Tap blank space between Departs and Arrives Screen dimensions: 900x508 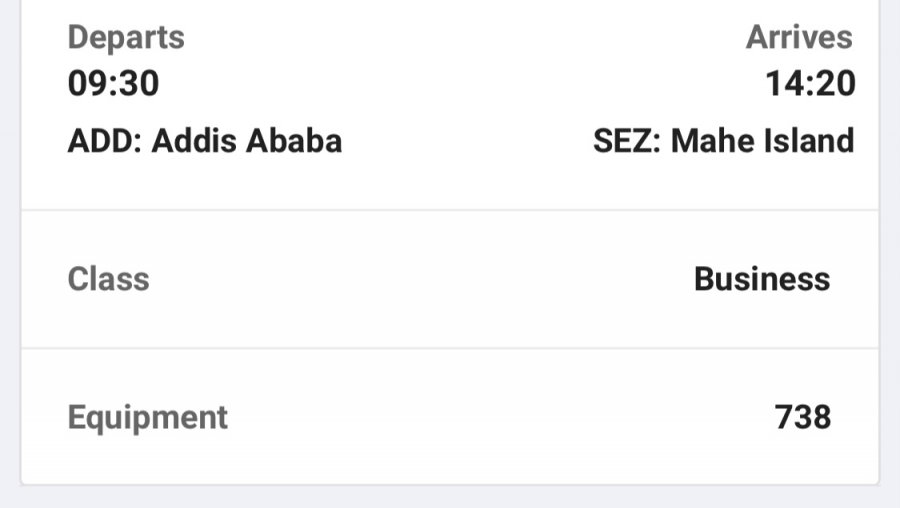(x=460, y=38)
